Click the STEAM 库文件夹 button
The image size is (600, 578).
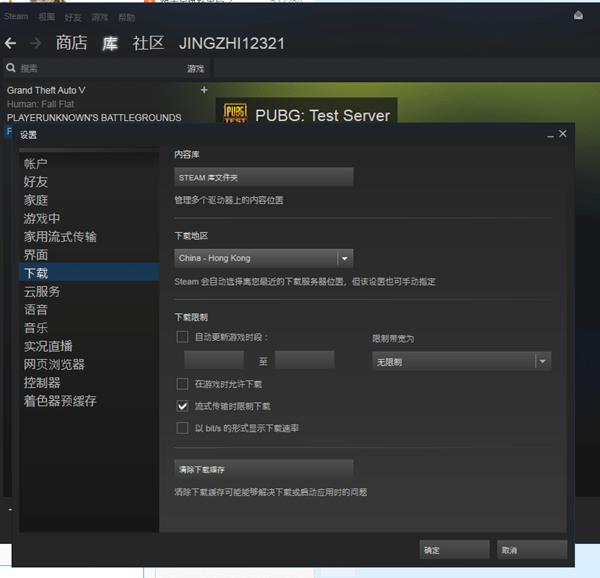[x=264, y=177]
